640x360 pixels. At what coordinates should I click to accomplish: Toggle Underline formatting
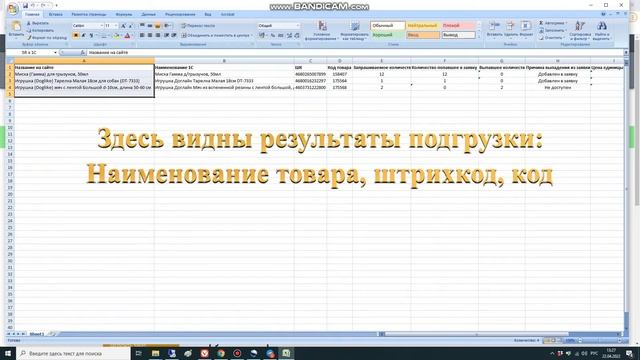91,36
